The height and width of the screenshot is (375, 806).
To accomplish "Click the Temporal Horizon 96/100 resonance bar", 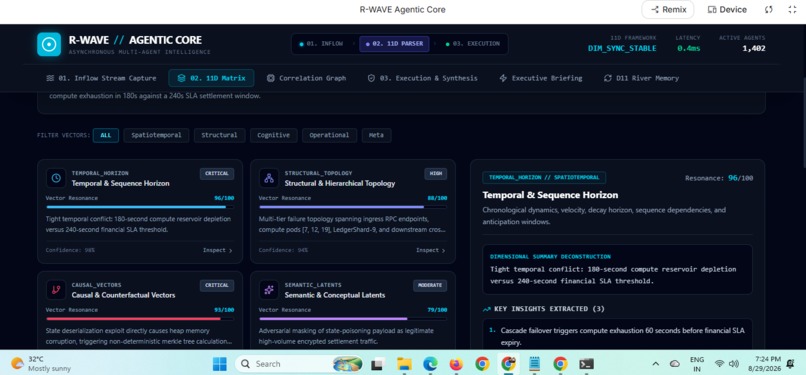I will pyautogui.click(x=140, y=207).
